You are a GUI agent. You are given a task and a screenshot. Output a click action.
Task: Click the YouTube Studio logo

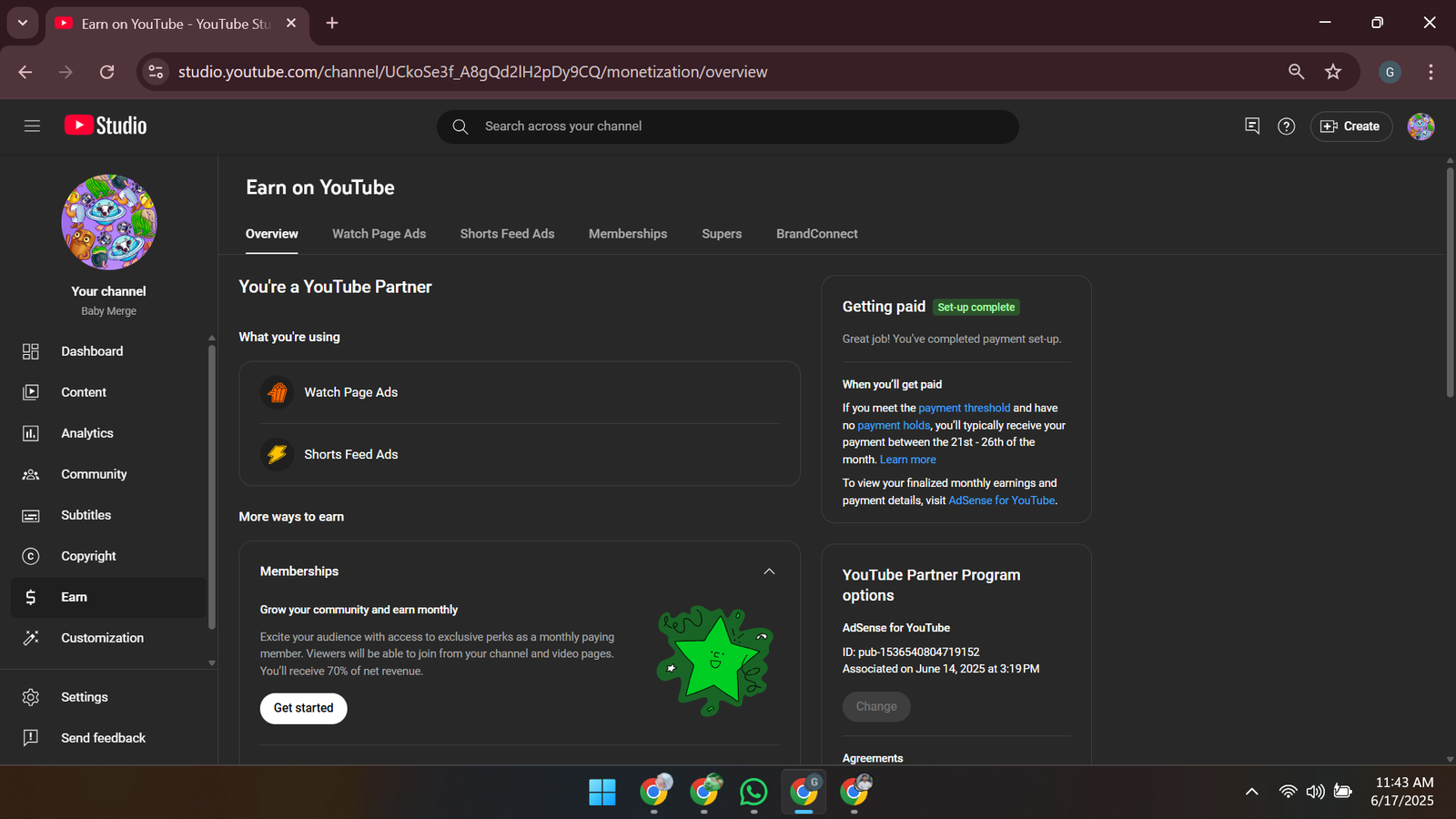click(x=106, y=126)
